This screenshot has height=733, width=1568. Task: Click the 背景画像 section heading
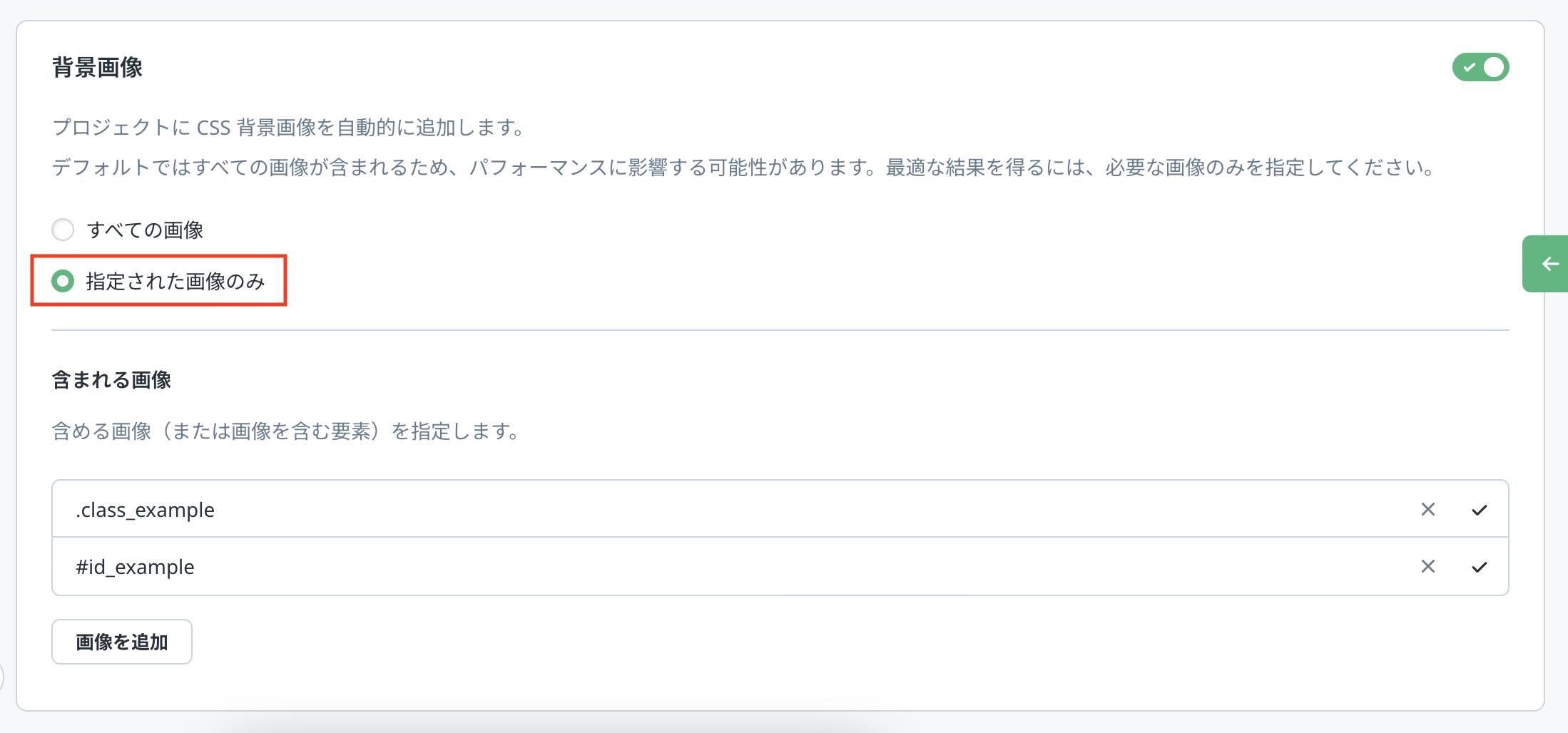tap(97, 67)
